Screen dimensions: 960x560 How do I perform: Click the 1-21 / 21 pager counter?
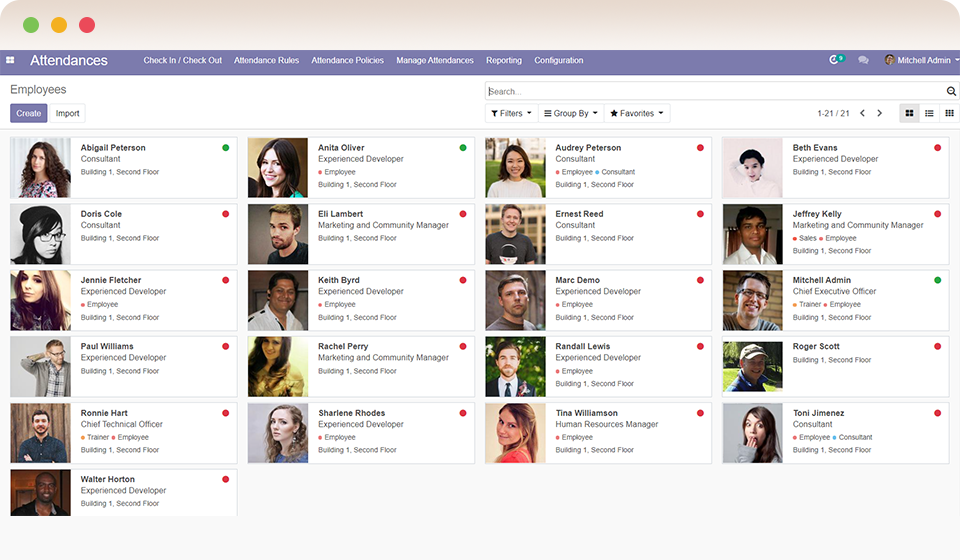[x=833, y=113]
